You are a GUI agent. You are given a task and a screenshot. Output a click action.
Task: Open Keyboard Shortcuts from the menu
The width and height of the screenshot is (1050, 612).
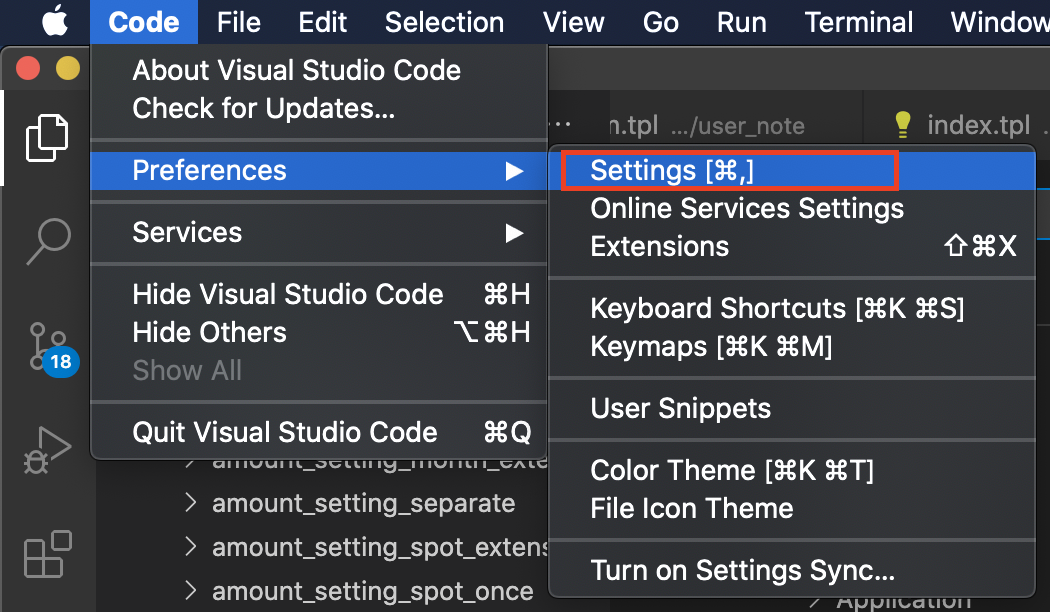(x=777, y=308)
